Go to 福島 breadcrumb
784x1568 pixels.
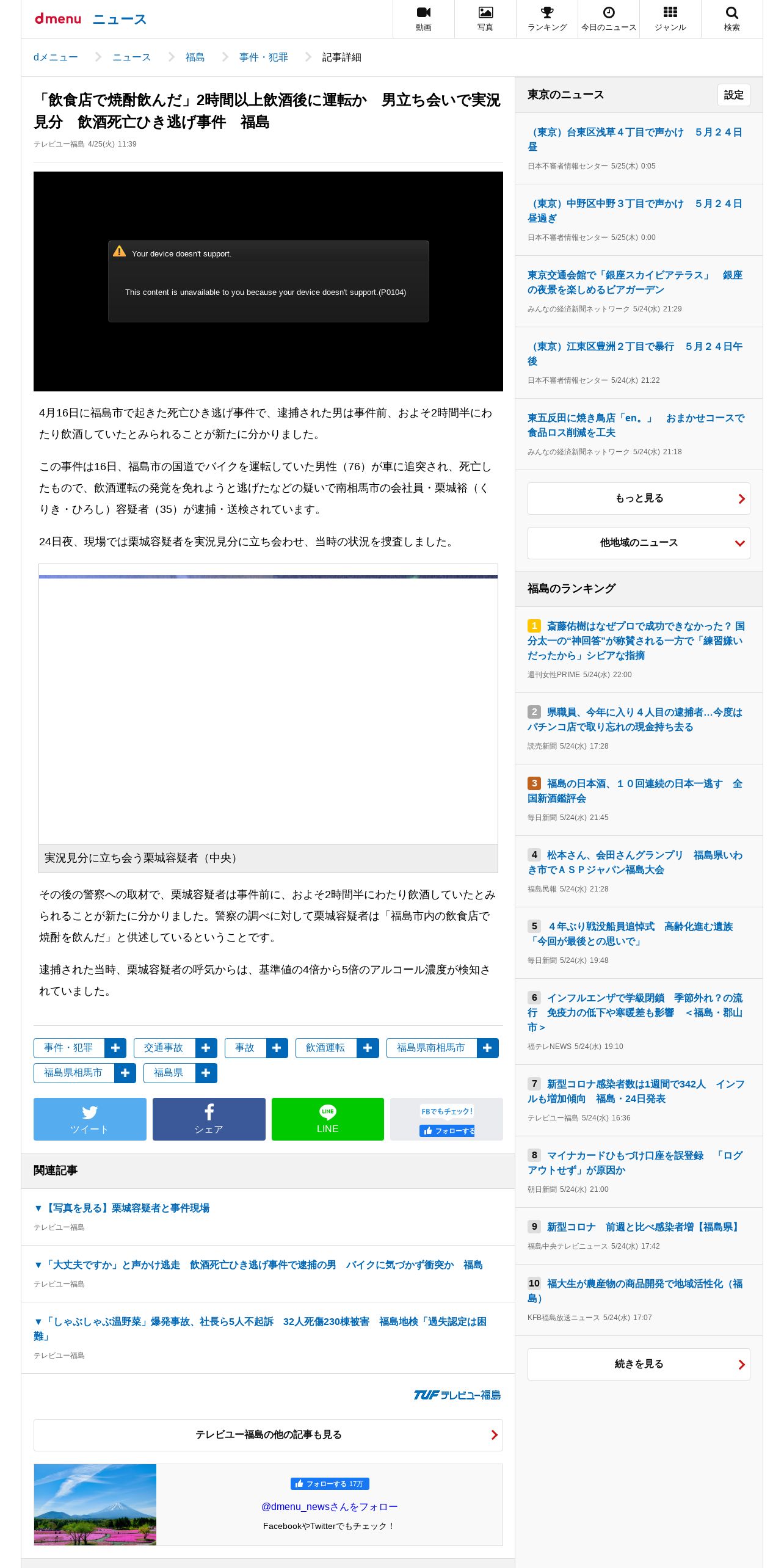pyautogui.click(x=195, y=57)
